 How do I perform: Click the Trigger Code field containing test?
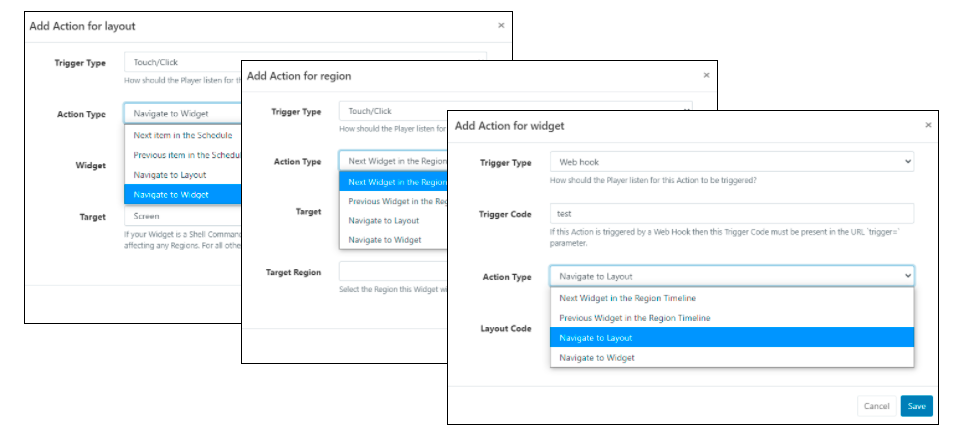pos(732,213)
